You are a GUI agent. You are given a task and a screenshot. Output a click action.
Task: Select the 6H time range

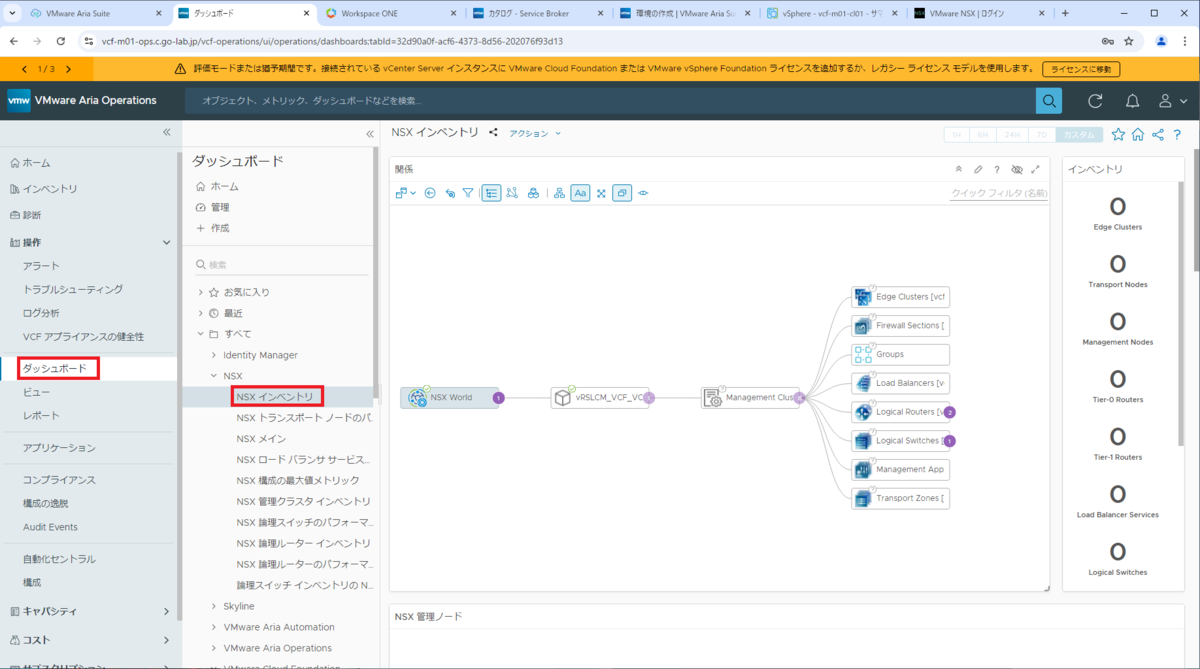[983, 135]
